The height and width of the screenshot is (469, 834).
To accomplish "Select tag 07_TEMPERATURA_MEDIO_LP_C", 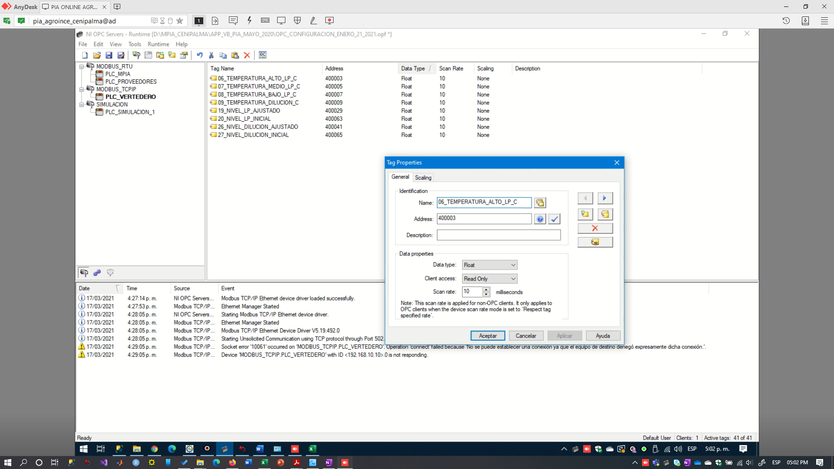I will click(x=258, y=86).
